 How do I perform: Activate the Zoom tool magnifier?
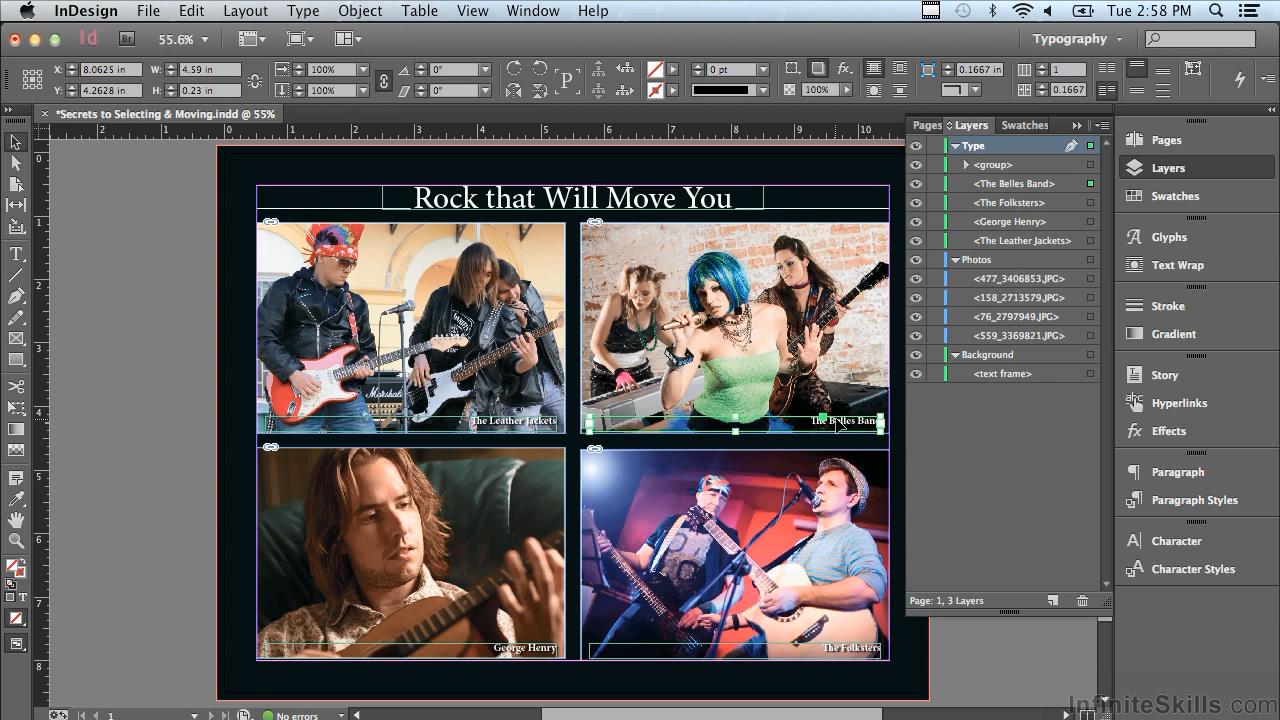point(16,541)
